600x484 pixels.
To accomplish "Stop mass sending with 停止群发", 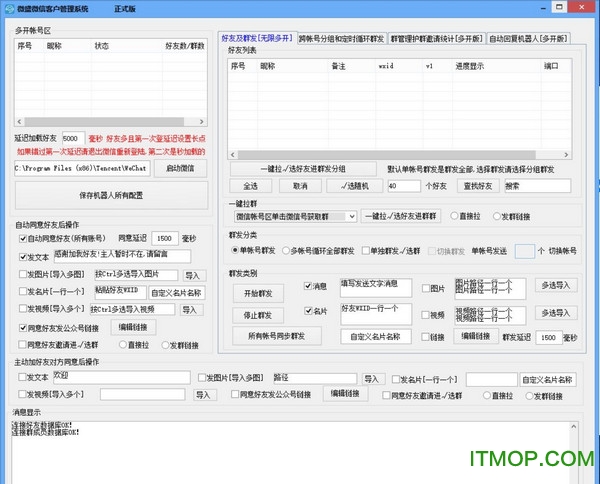I will point(258,315).
